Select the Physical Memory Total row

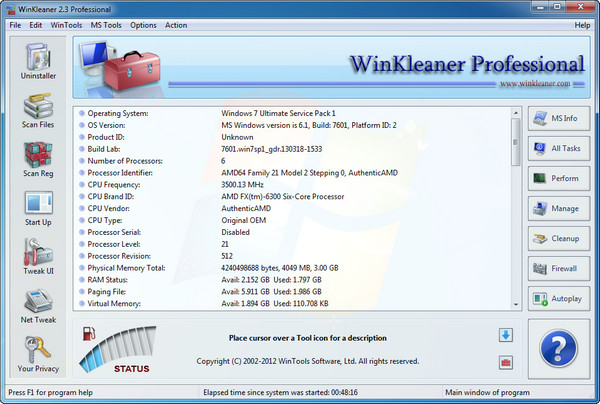click(293, 268)
